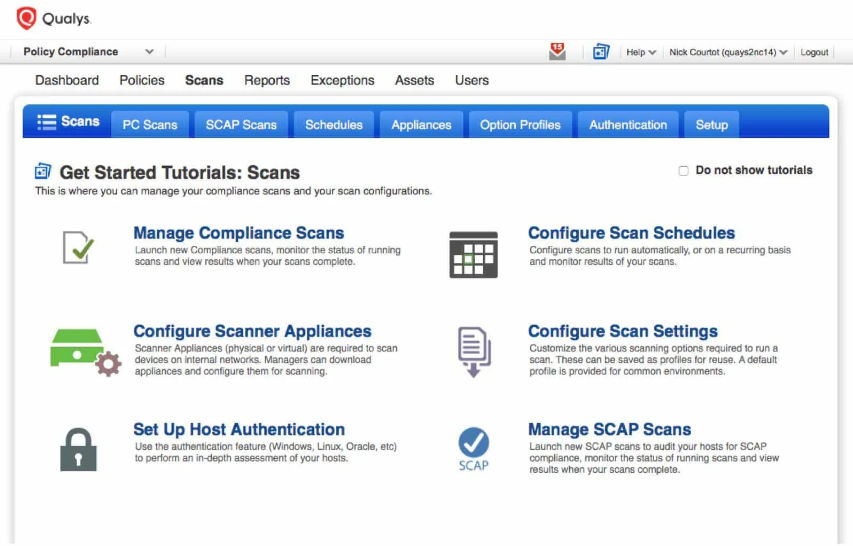Click the padlock host authentication icon

click(x=78, y=450)
